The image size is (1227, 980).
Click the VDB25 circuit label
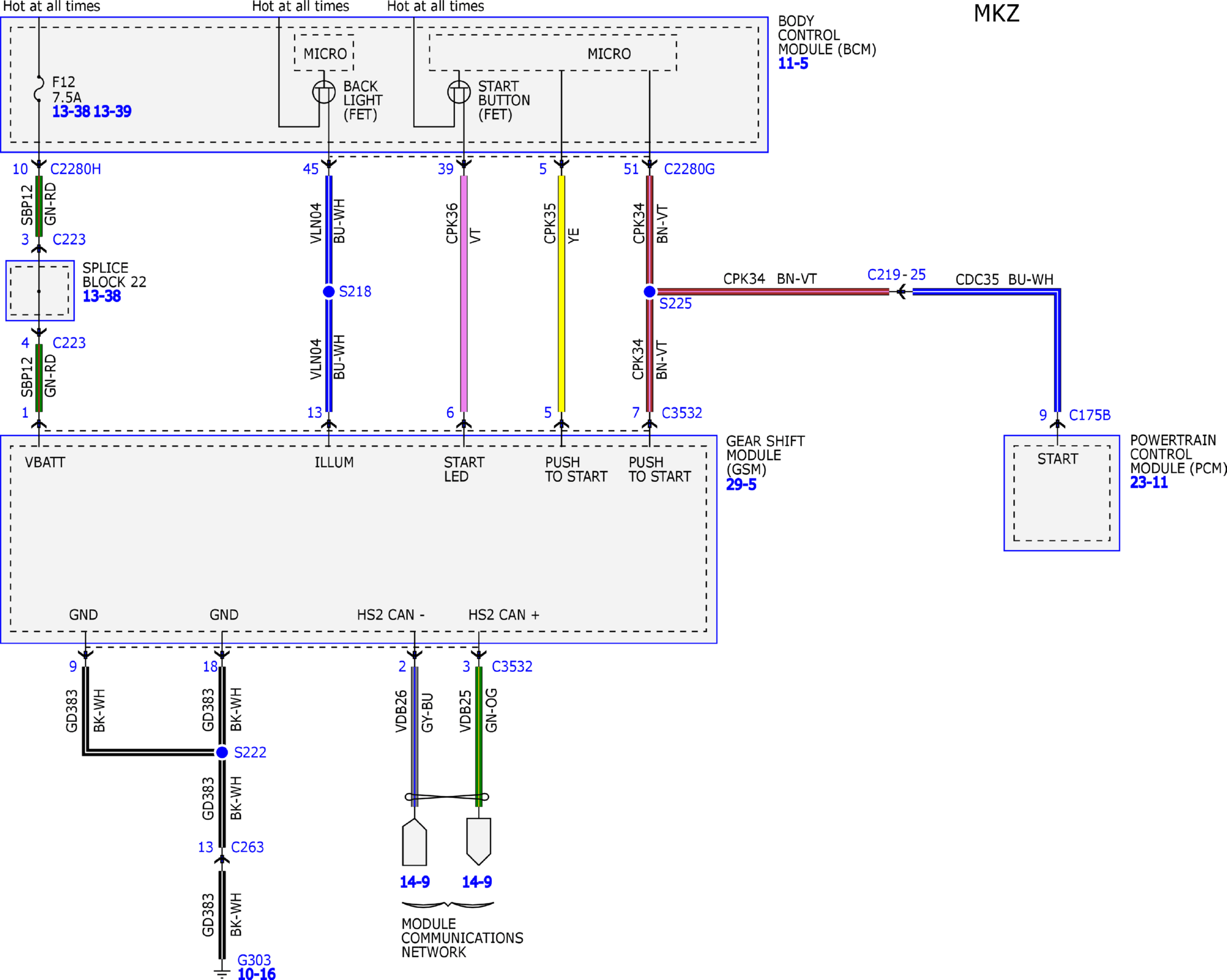[x=465, y=711]
